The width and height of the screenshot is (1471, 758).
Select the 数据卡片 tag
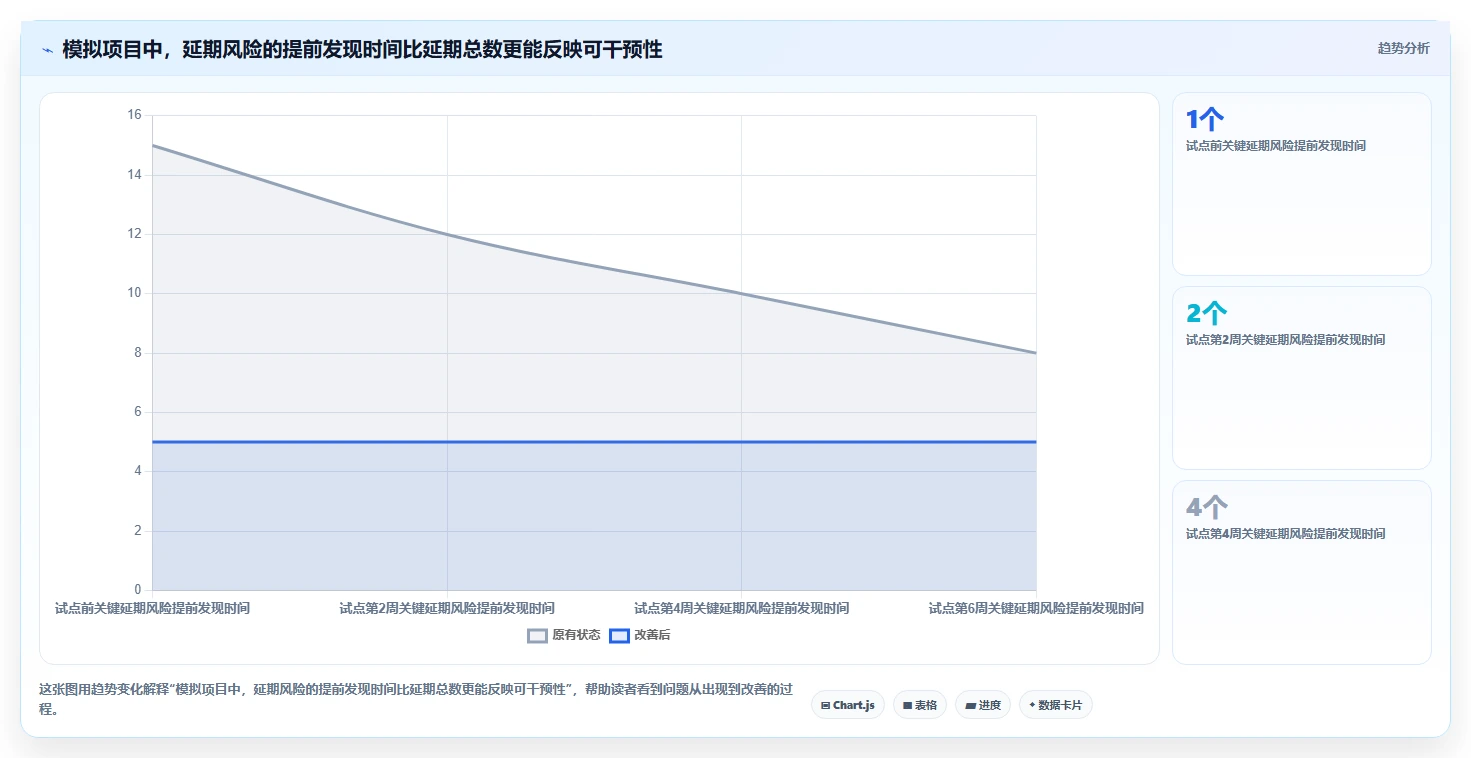click(x=1055, y=705)
